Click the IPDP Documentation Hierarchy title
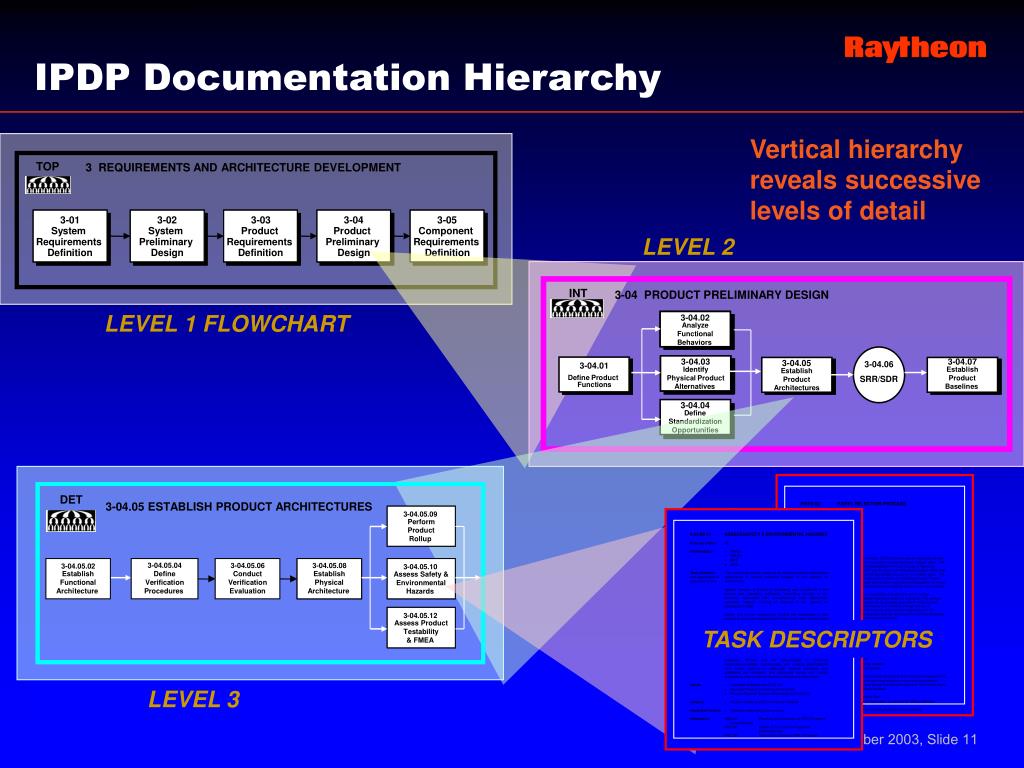This screenshot has width=1024, height=768. (348, 78)
